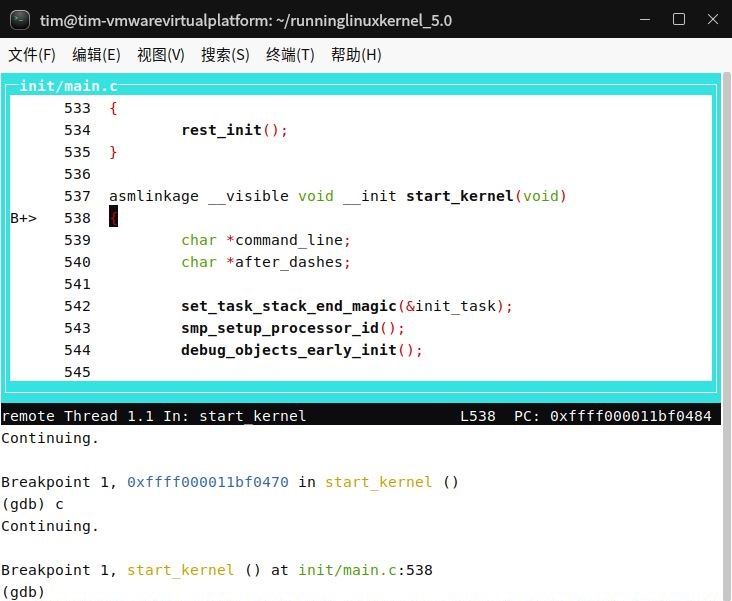Viewport: 732px width, 601px height.
Task: Open the 编辑(E) menu
Action: 96,55
